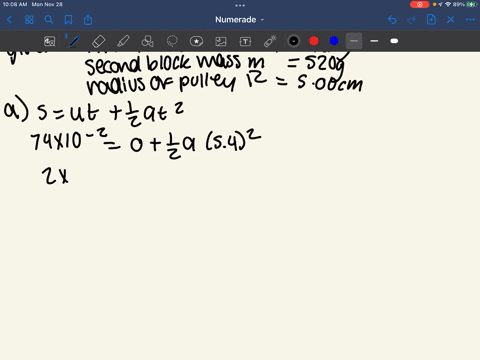Open the share export menu
The width and height of the screenshot is (480, 360).
point(88,20)
